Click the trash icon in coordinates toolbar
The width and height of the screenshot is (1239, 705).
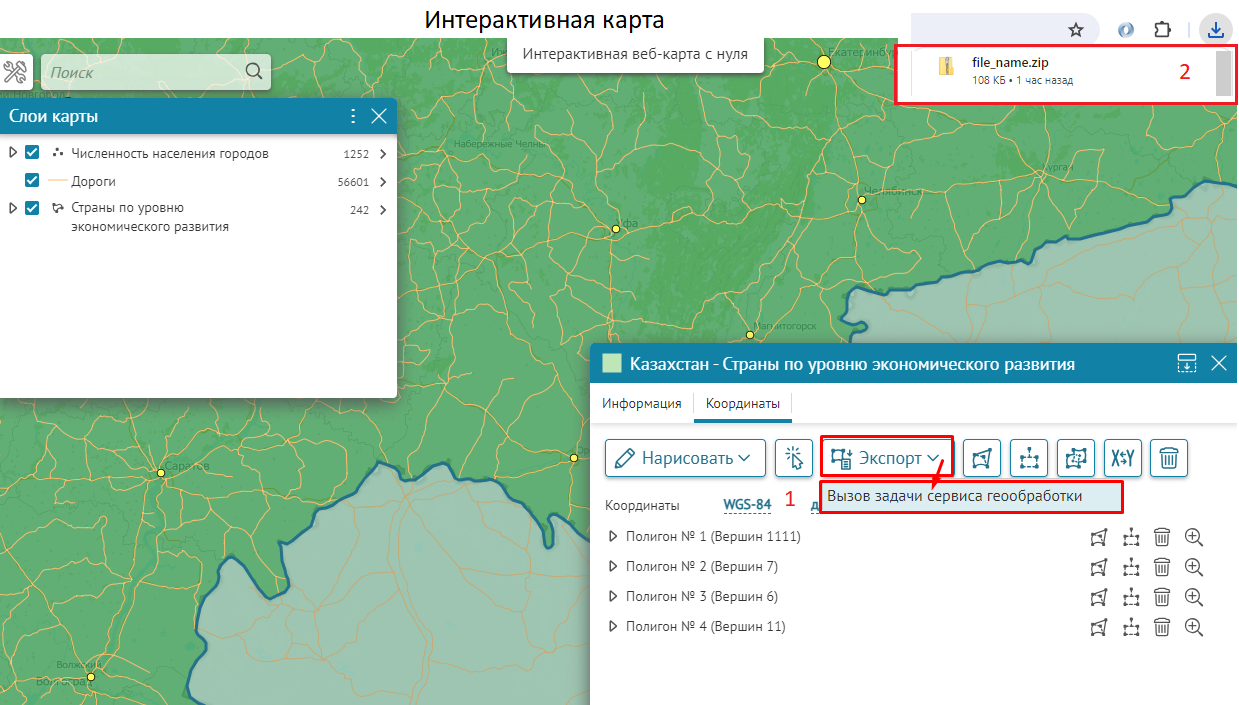tap(1168, 458)
